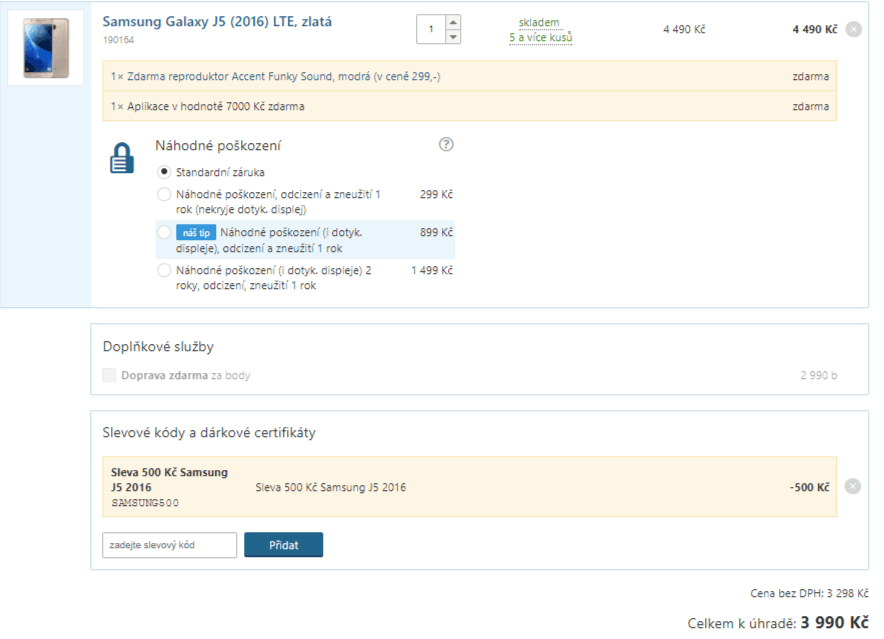Click free Accent Funky Sound speaker row

(x=470, y=76)
